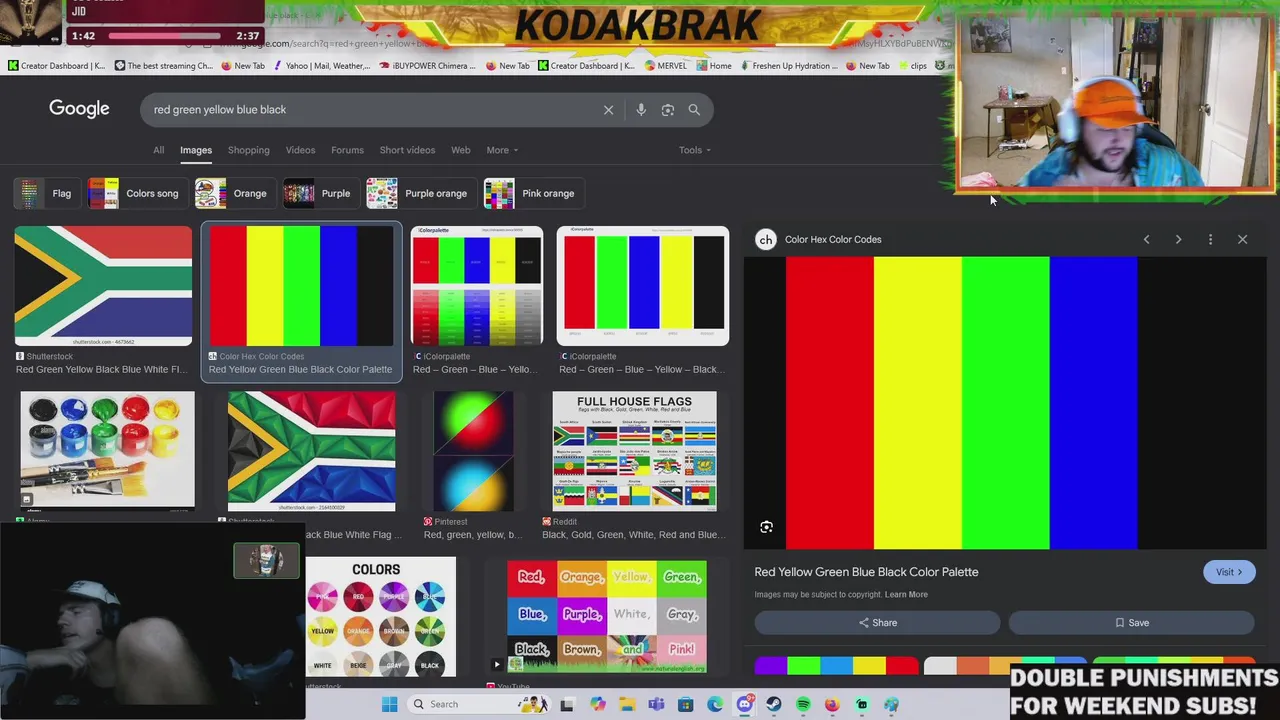Open File Explorer from taskbar
The image size is (1280, 720).
627,704
